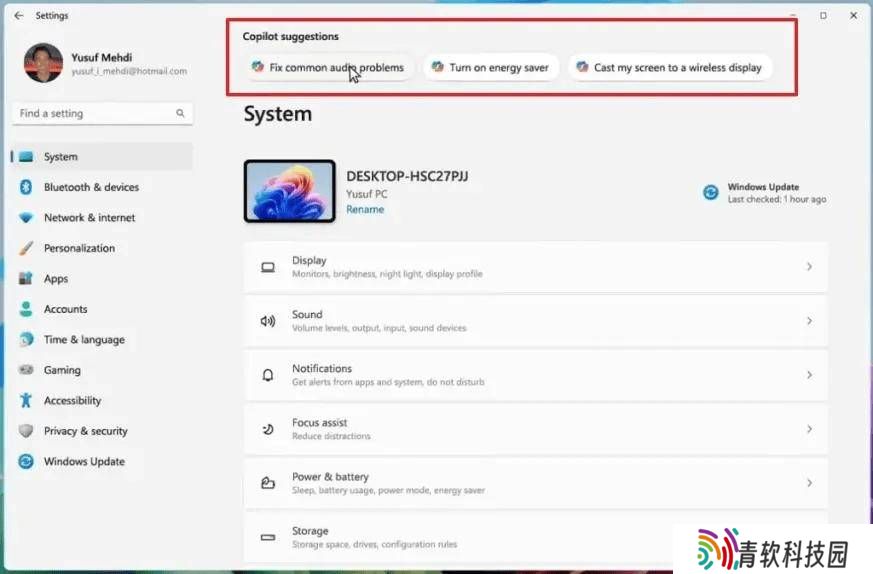Viewport: 873px width, 574px height.
Task: Select Fix common audio problems suggestion
Action: tap(329, 67)
